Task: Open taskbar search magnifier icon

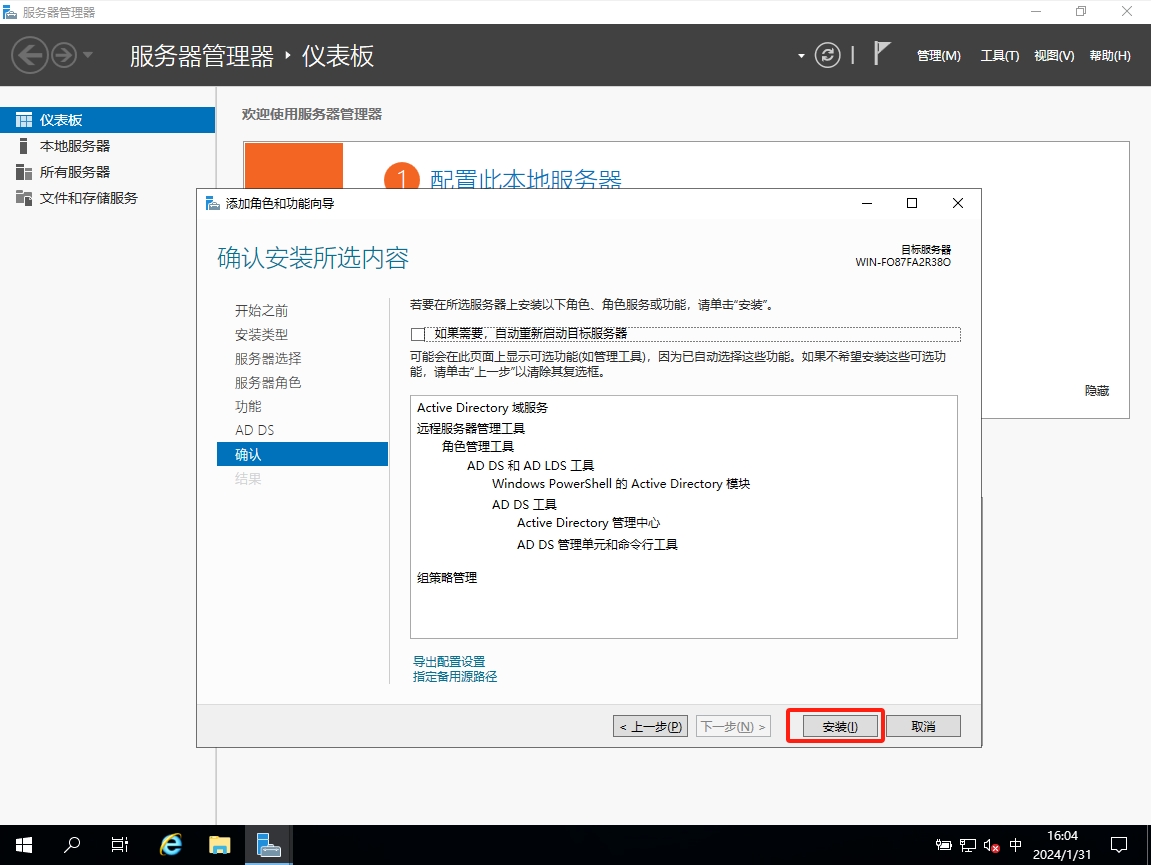Action: click(x=72, y=845)
